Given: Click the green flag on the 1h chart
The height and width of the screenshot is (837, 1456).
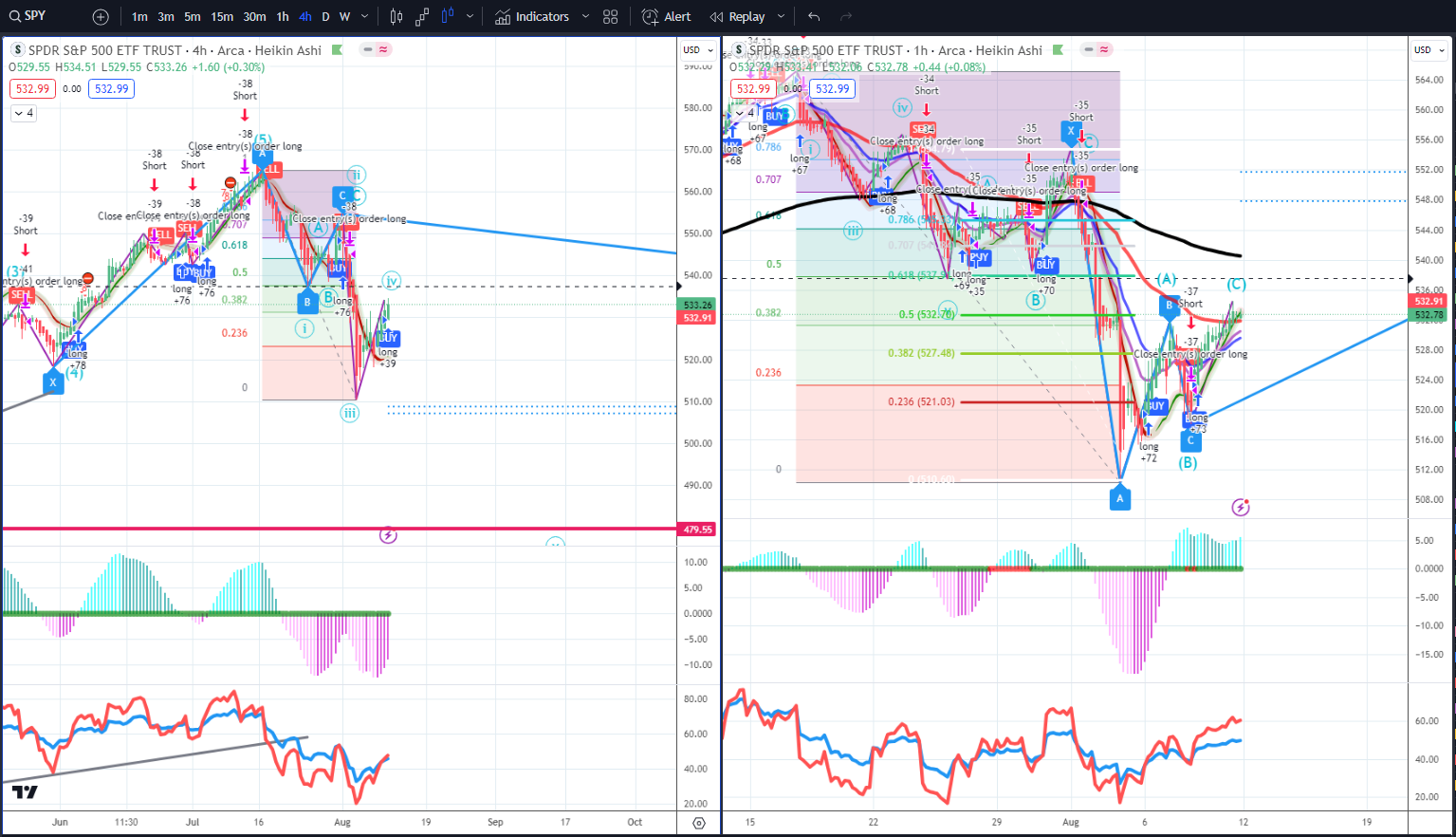Looking at the screenshot, I should [x=1058, y=50].
